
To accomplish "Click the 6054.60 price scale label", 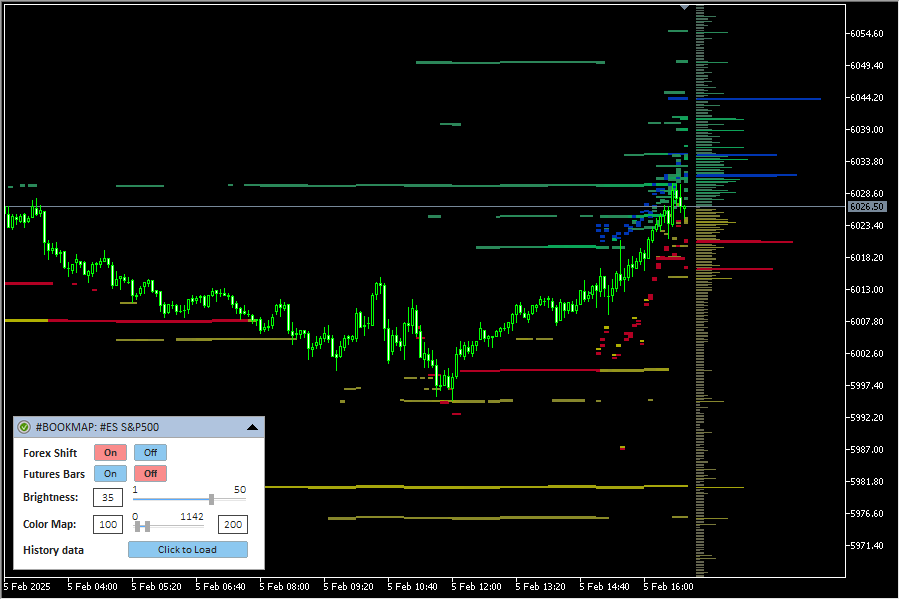I will click(866, 33).
